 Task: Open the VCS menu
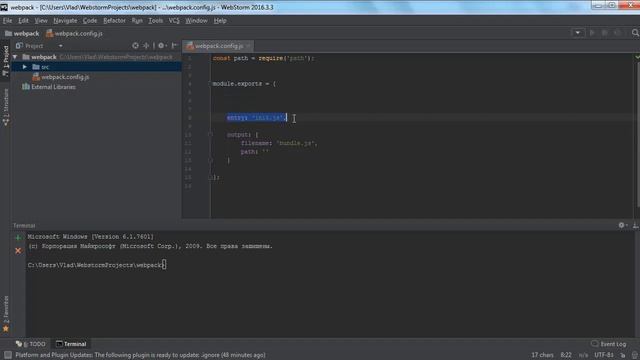click(174, 20)
